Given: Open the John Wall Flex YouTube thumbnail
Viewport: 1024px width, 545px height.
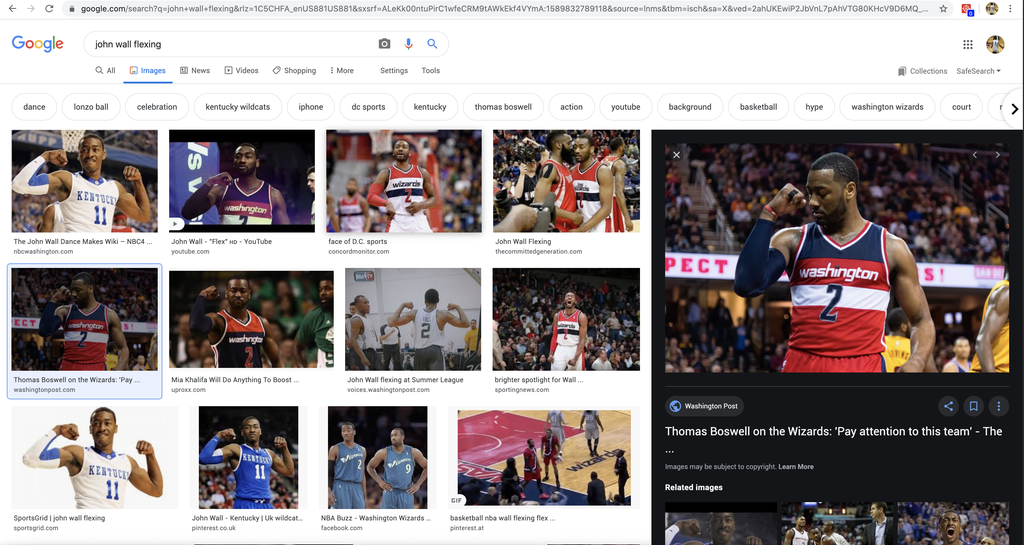Looking at the screenshot, I should (x=242, y=181).
